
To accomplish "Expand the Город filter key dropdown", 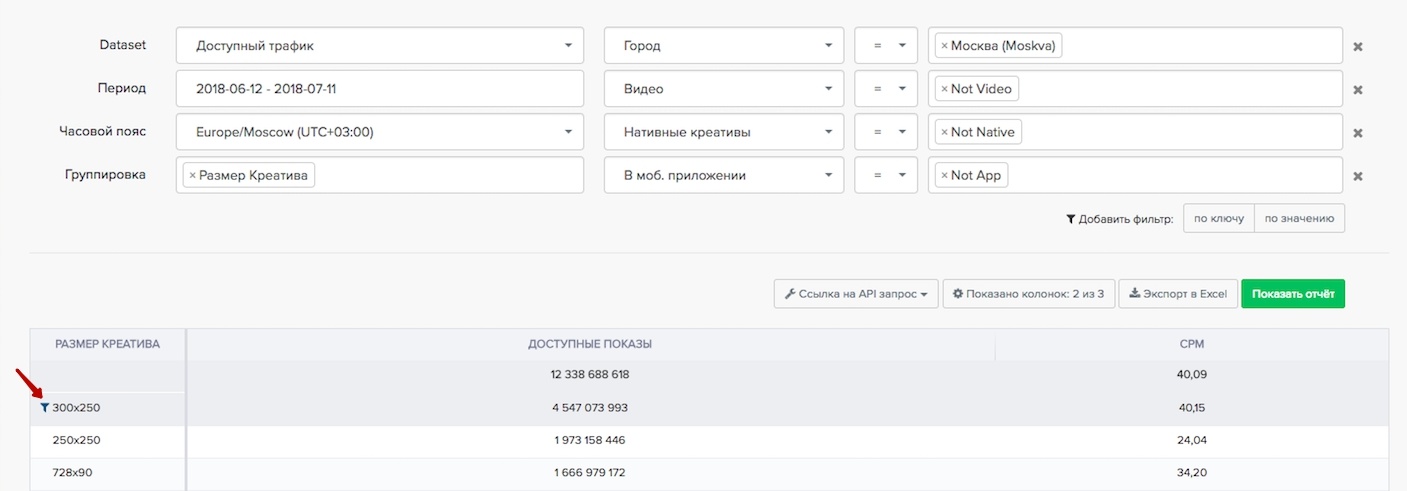I will click(724, 46).
